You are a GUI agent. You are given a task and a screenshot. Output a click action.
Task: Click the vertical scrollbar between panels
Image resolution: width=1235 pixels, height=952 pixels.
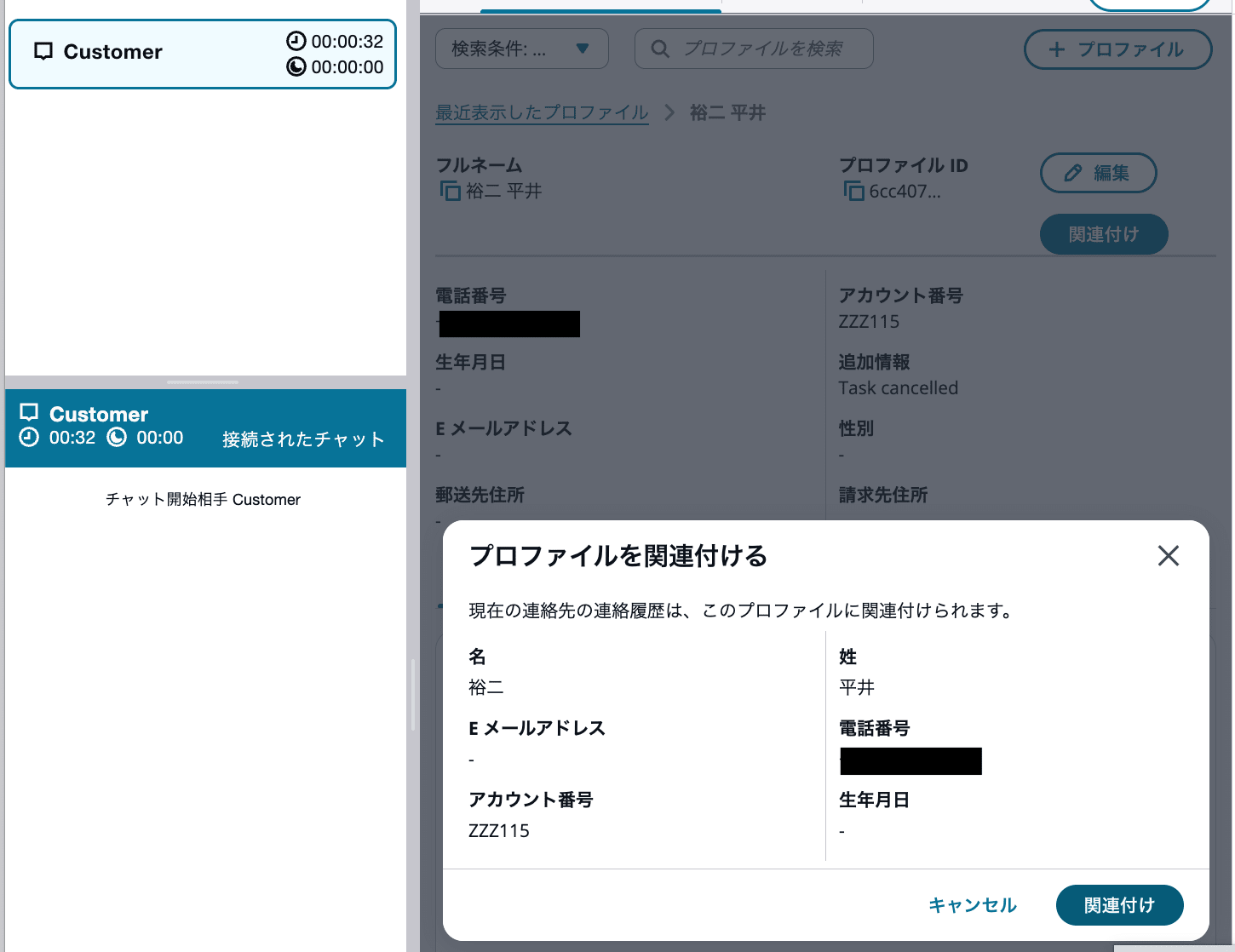click(x=412, y=690)
